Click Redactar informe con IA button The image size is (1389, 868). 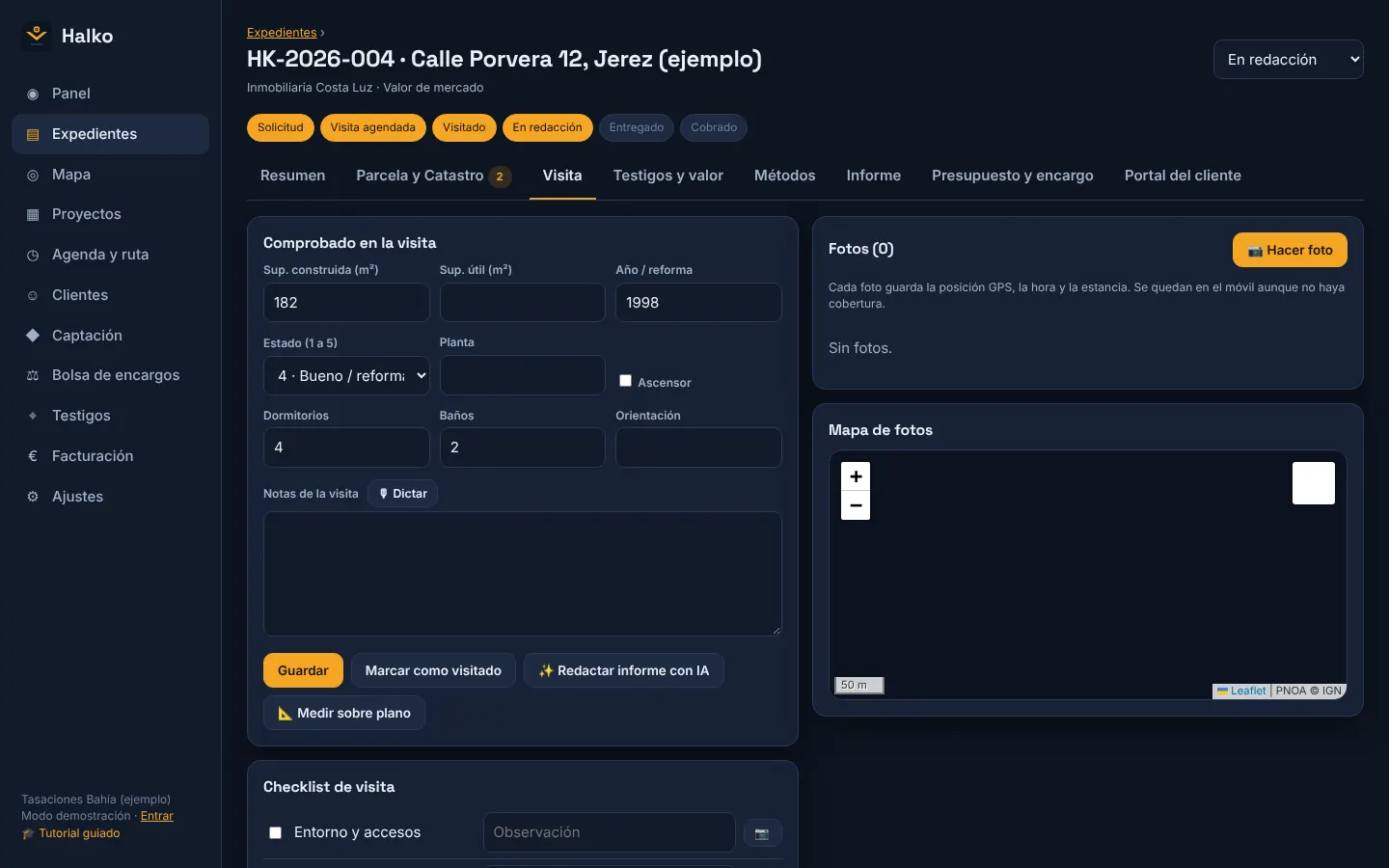(624, 670)
